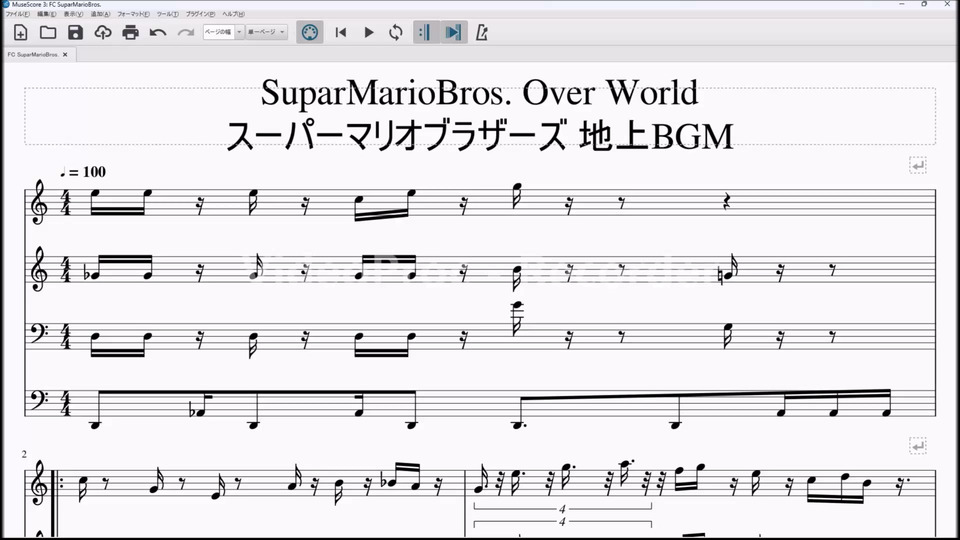Select the line break marker after the title frame
Viewport: 960px width, 540px height.
click(917, 165)
